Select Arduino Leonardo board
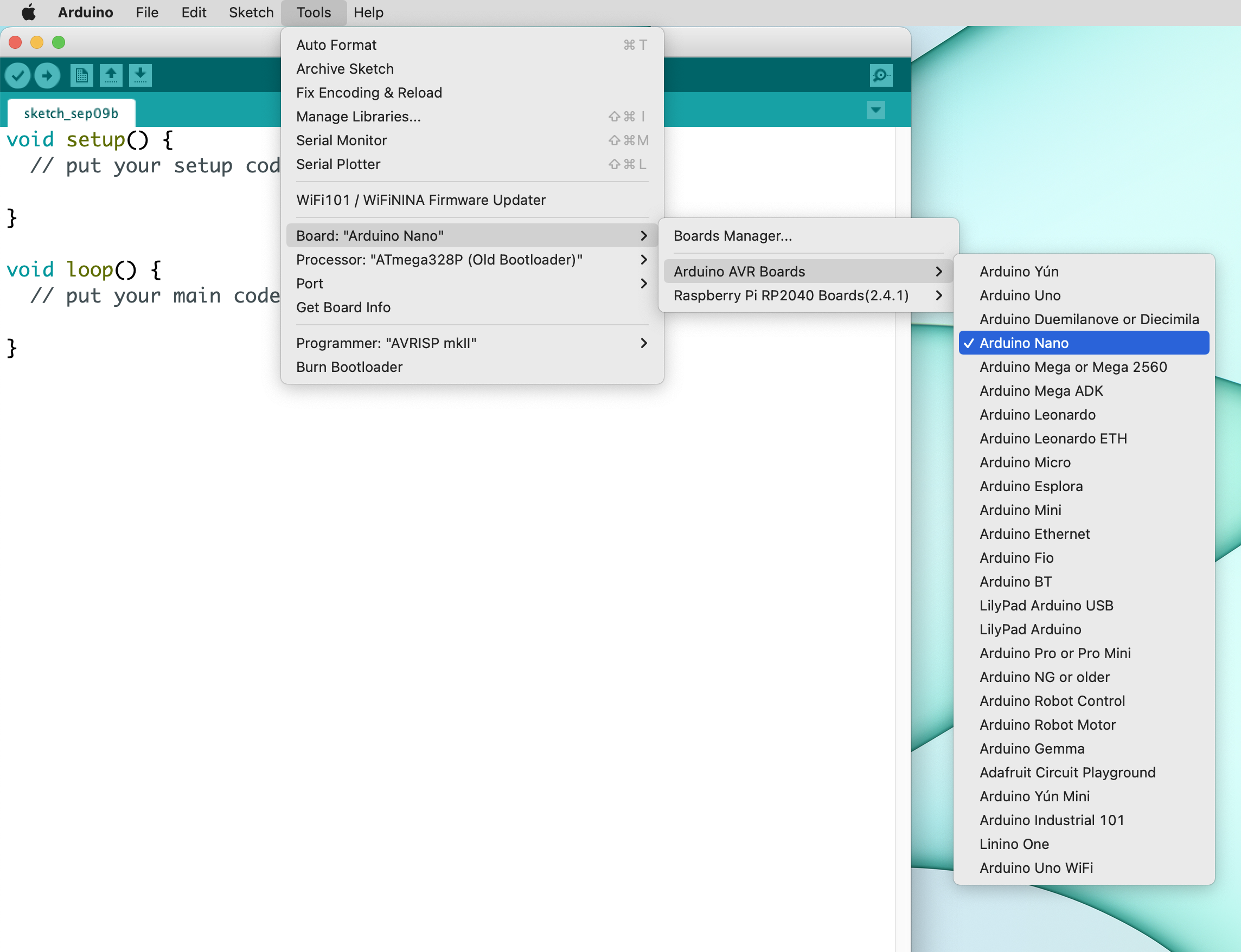 click(x=1084, y=414)
